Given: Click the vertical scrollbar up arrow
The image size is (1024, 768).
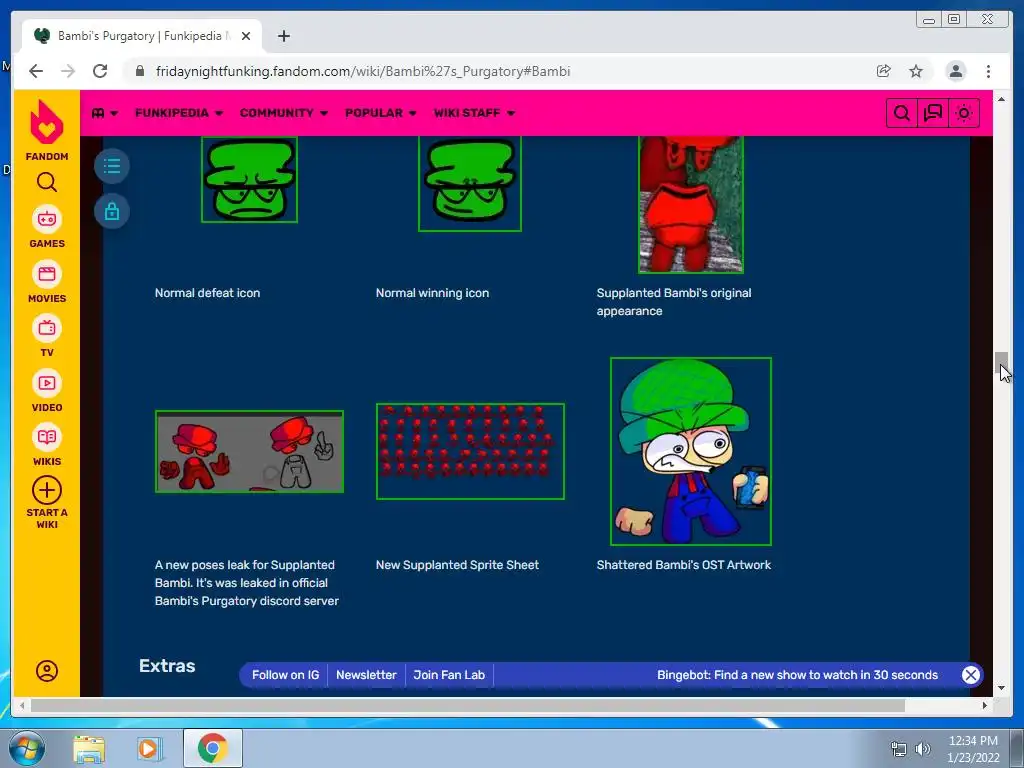Looking at the screenshot, I should pyautogui.click(x=1002, y=99).
